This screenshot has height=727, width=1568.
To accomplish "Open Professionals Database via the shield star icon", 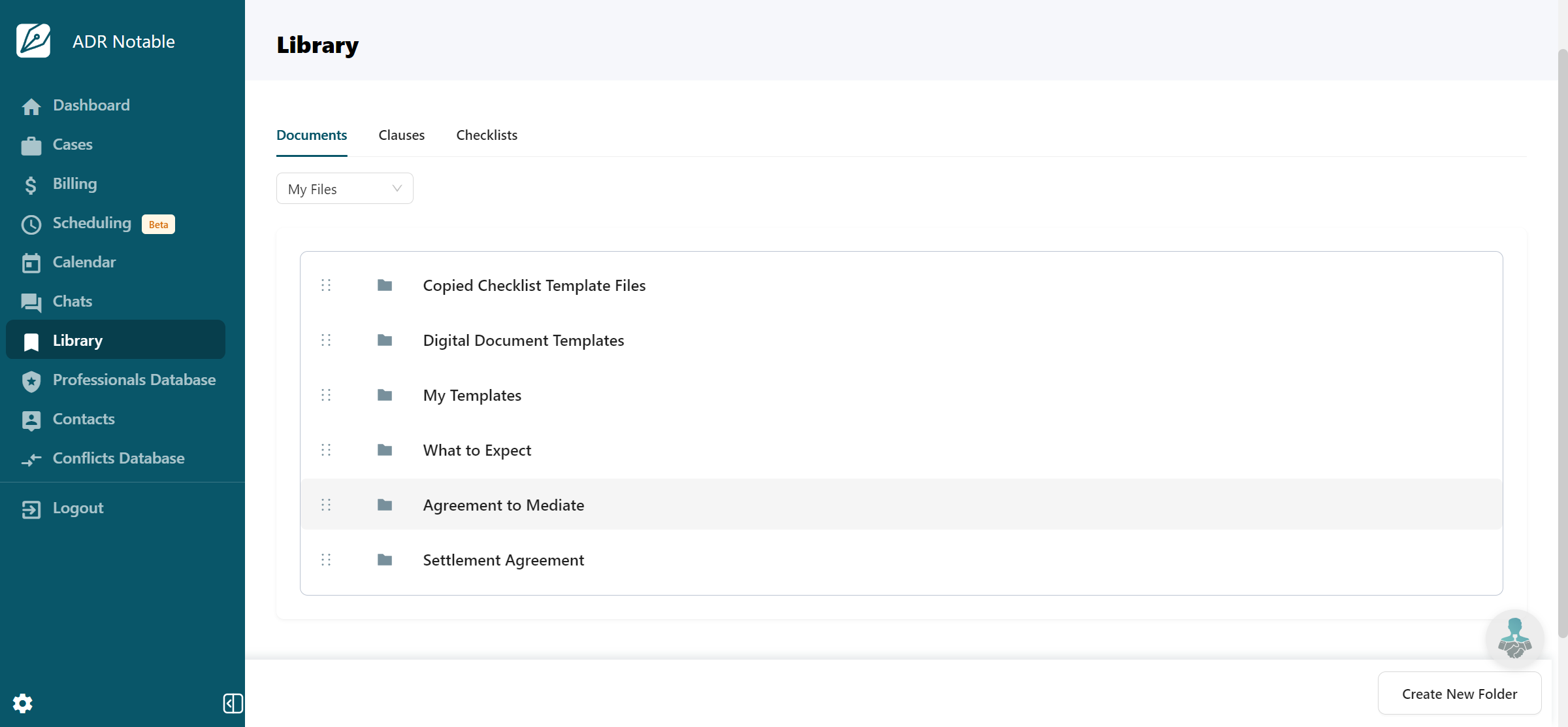I will 31,381.
